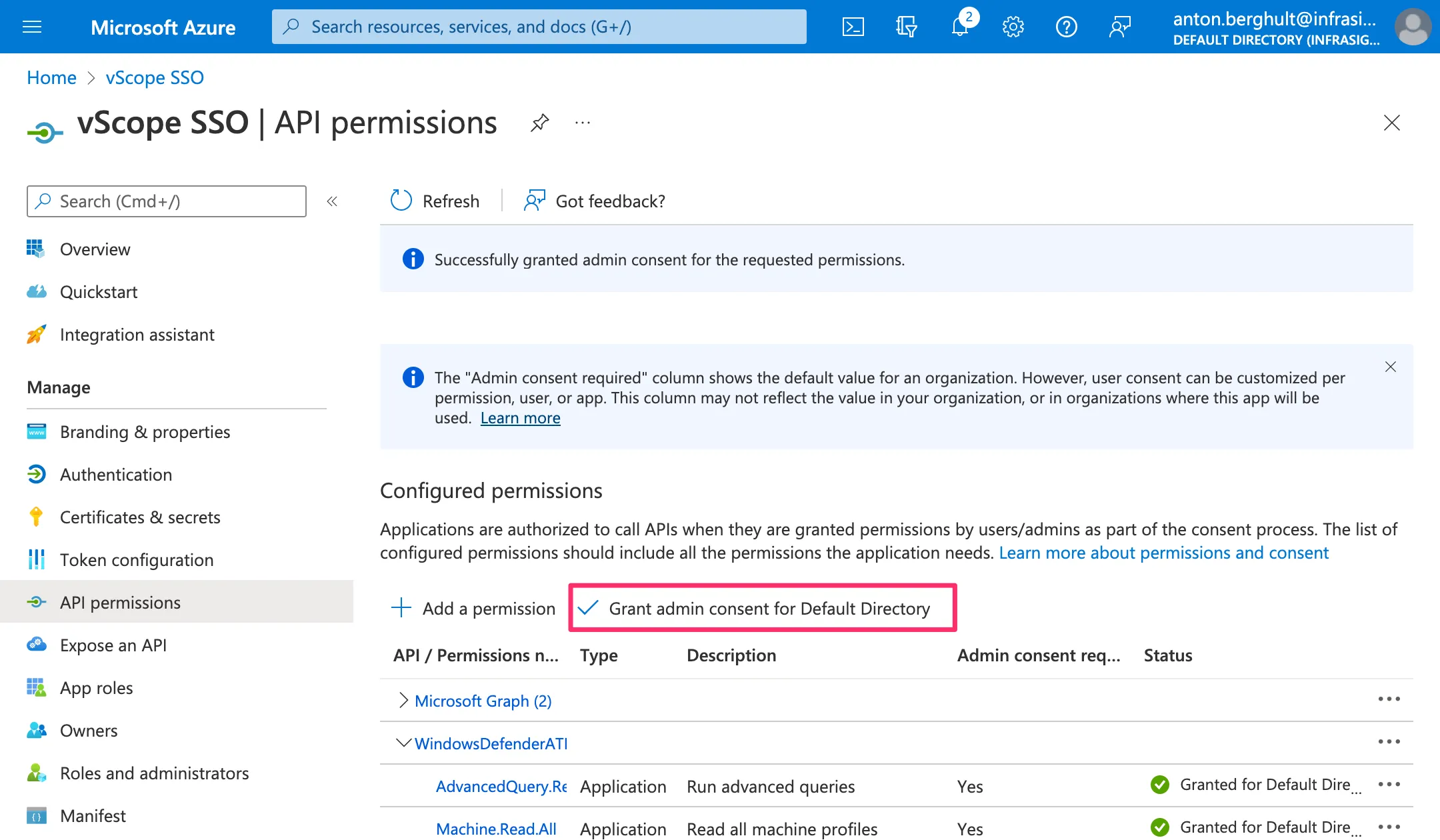Focus the Search resources, services, and docs box
The image size is (1440, 840).
pyautogui.click(x=539, y=27)
